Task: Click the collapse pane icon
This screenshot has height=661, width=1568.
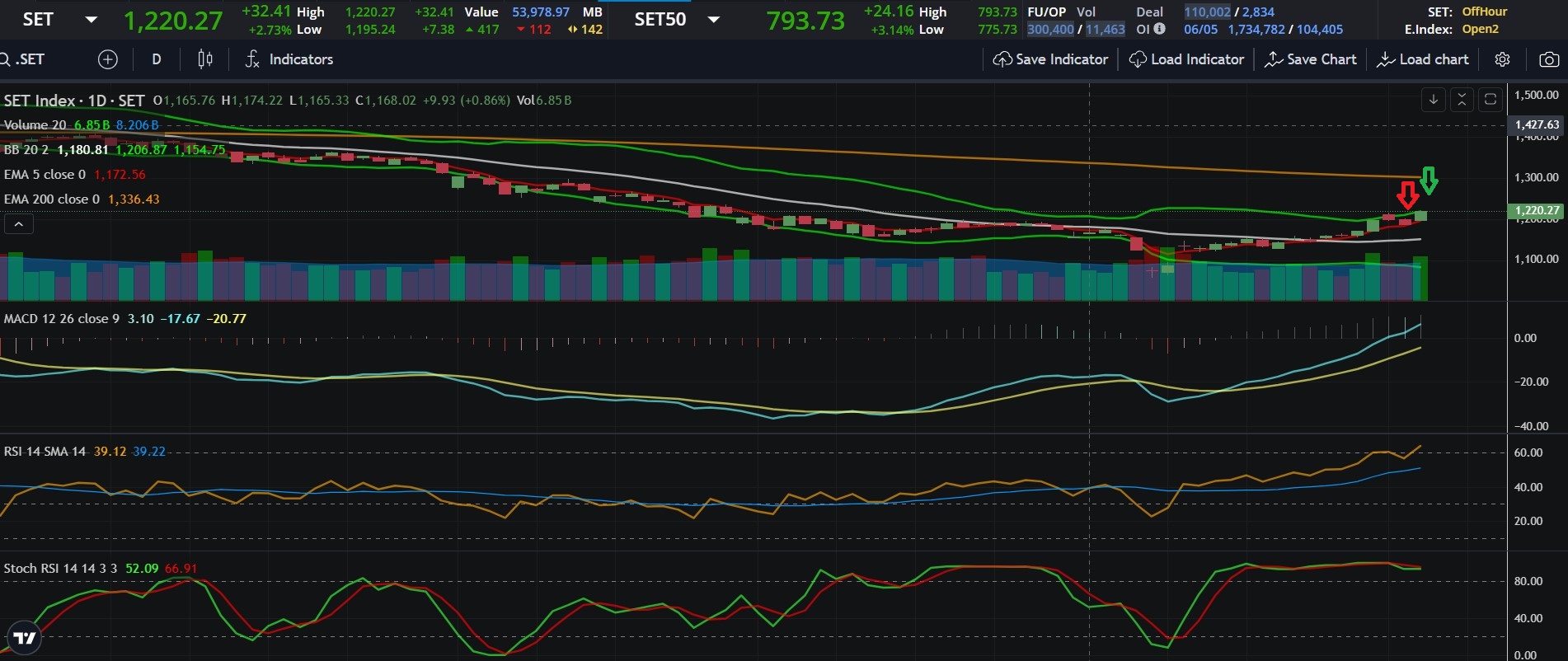Action: click(1462, 100)
